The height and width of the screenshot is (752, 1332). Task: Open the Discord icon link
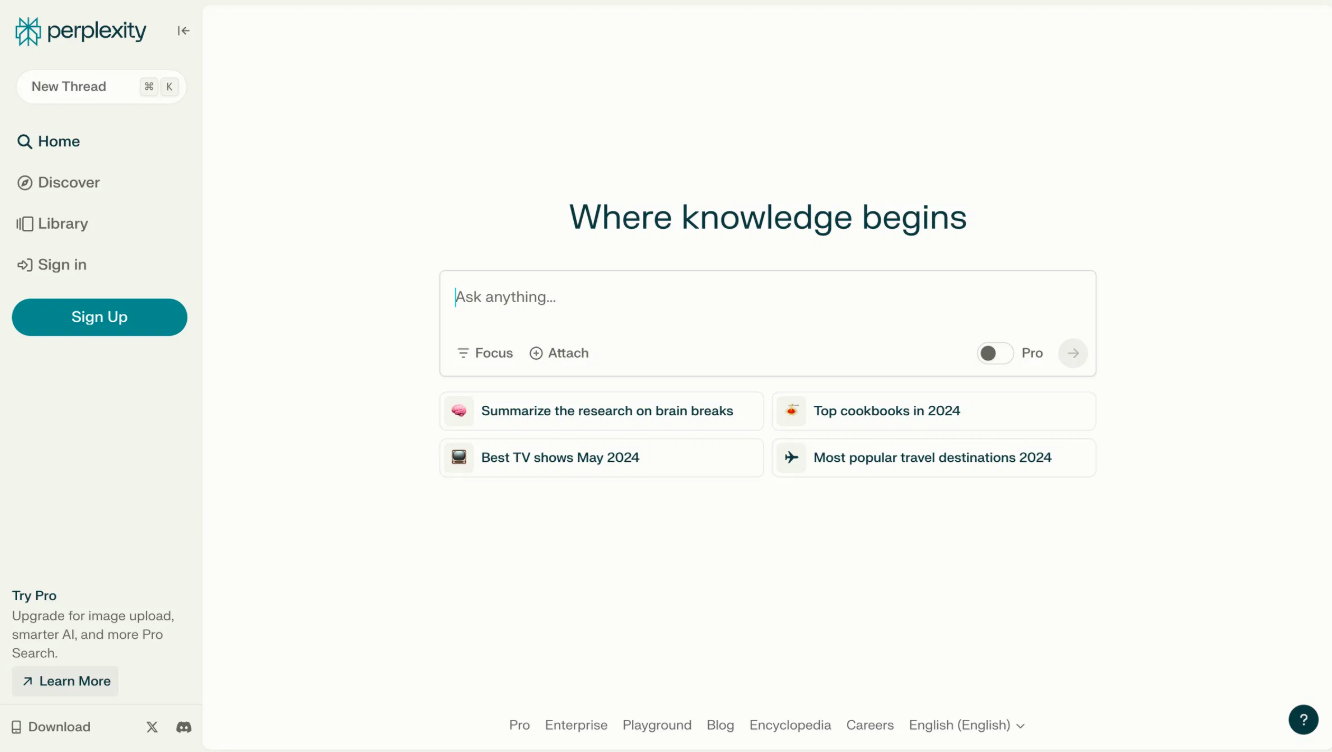point(184,727)
